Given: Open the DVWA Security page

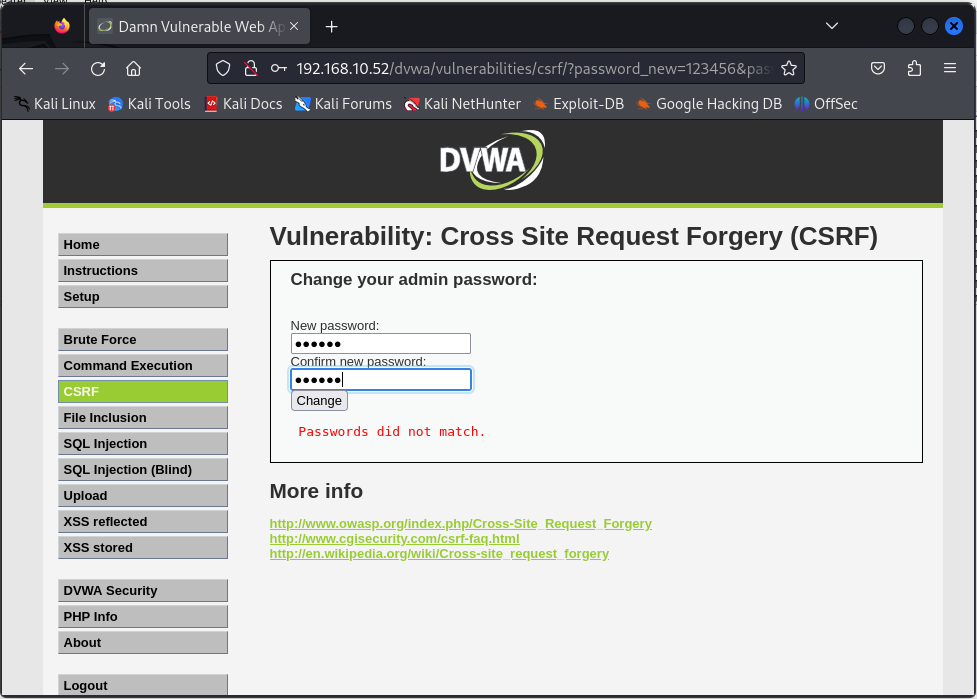Looking at the screenshot, I should pyautogui.click(x=143, y=591).
